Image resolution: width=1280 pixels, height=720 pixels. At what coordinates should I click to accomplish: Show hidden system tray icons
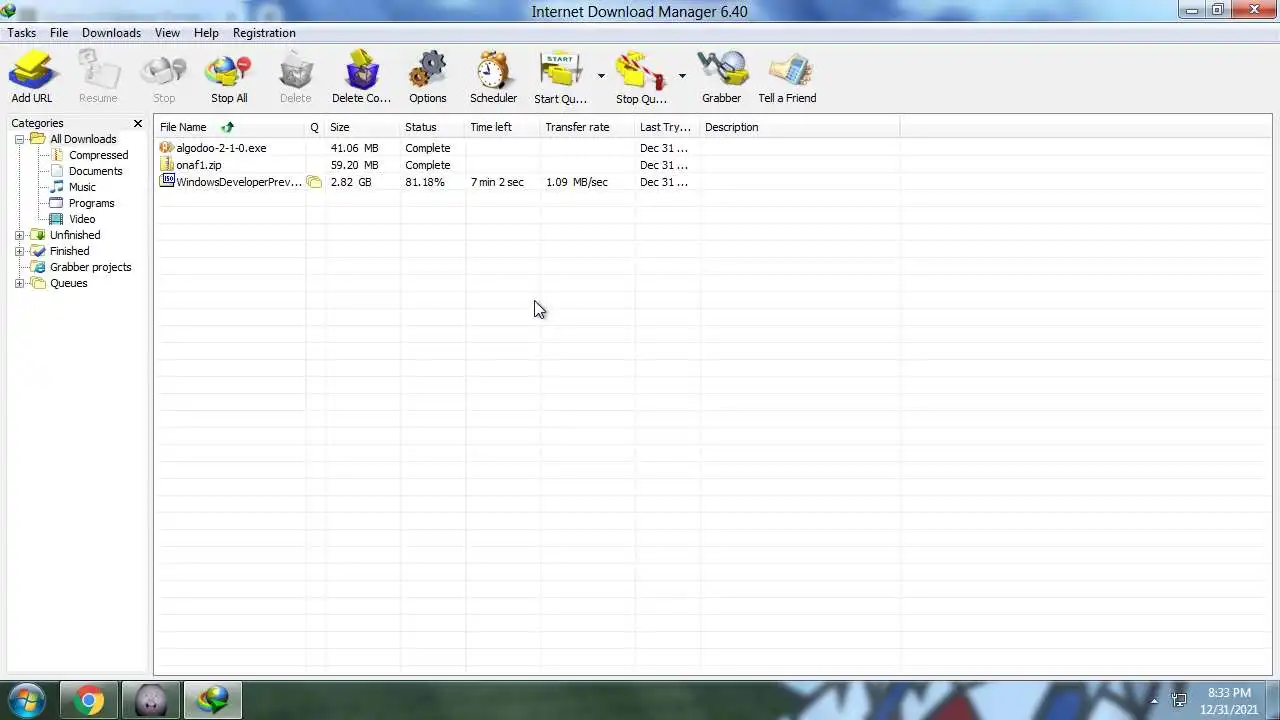click(x=1154, y=701)
